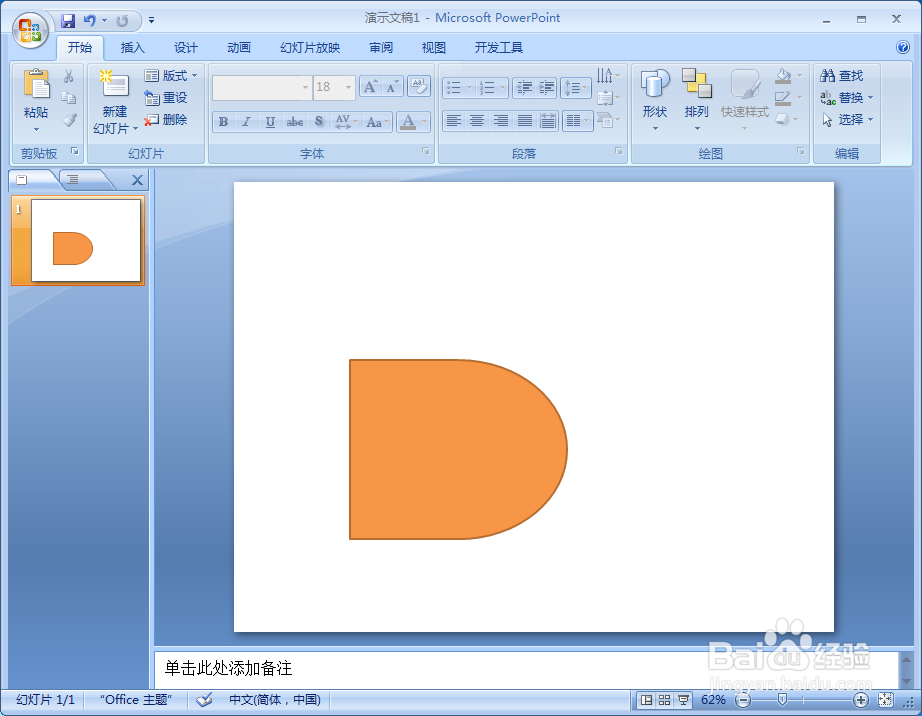
Task: Click the Redo icon in quick access toolbar
Action: pos(122,21)
